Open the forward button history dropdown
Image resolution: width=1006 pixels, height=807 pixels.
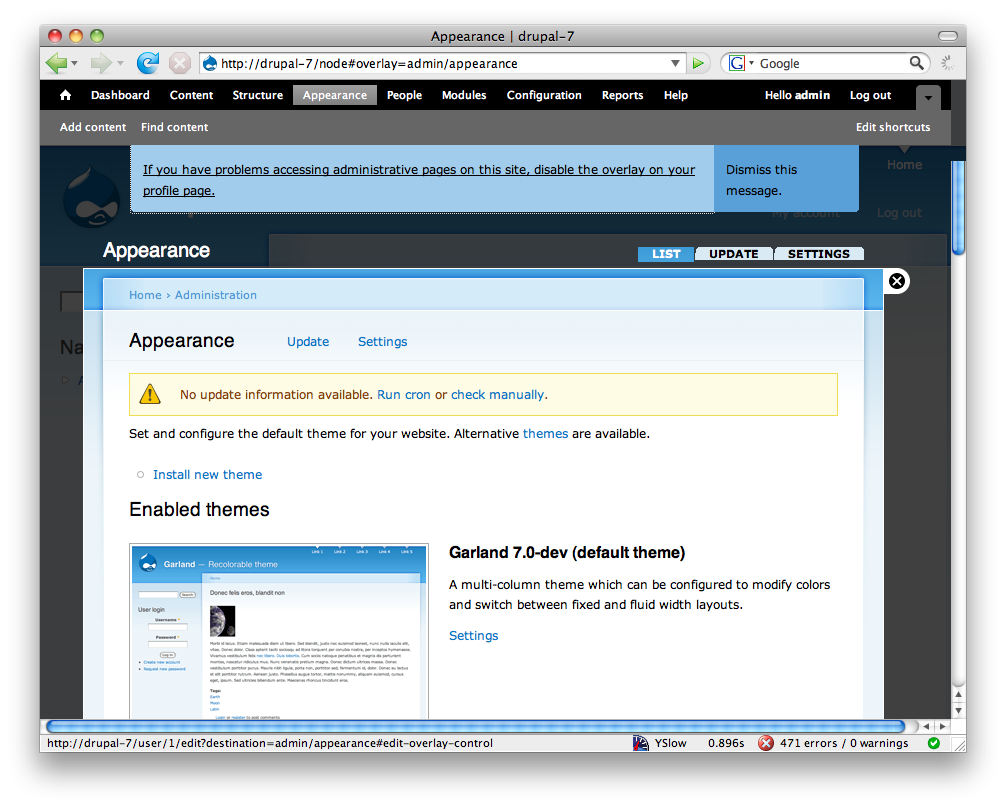[x=121, y=63]
